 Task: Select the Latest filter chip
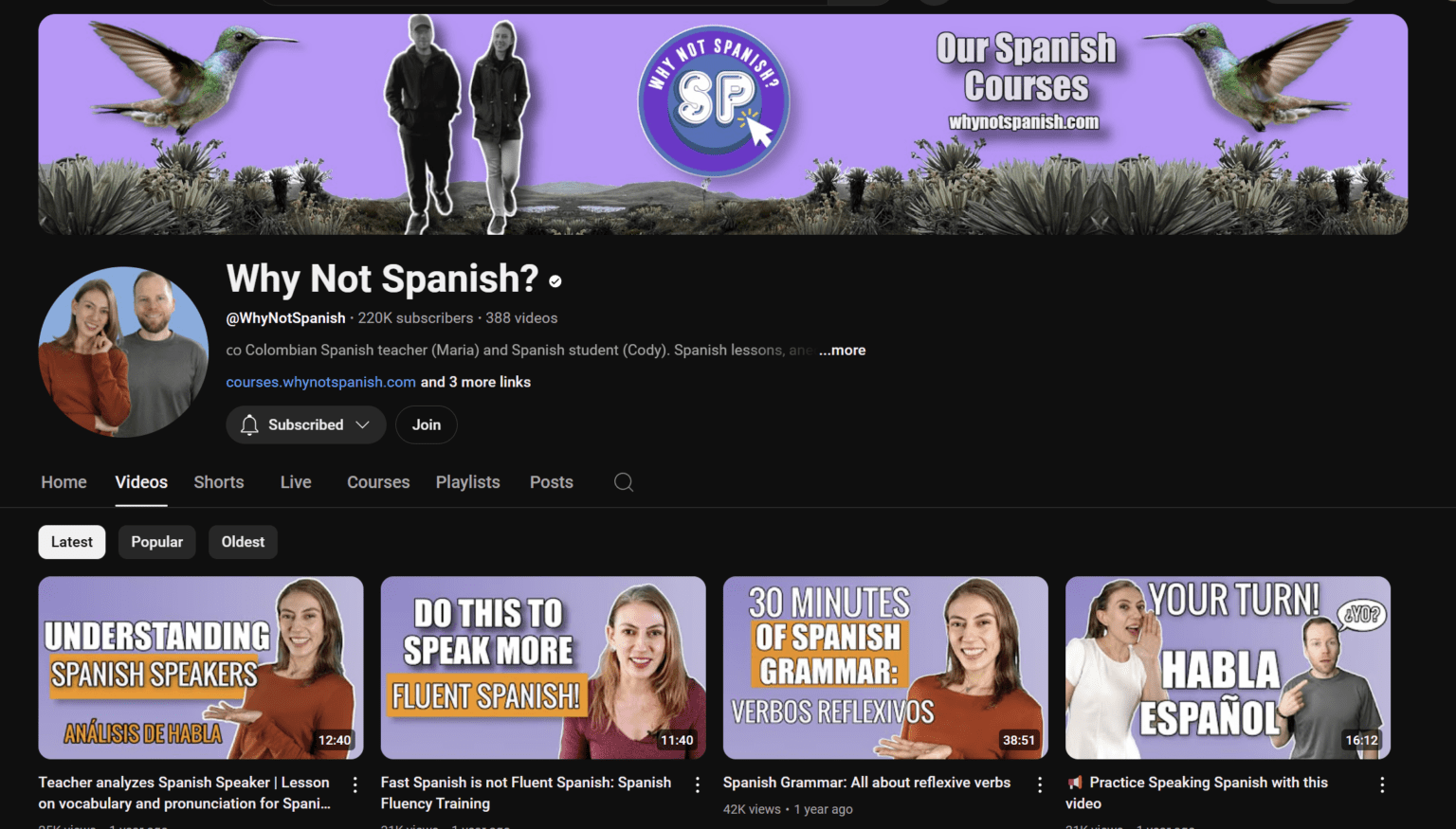(71, 541)
